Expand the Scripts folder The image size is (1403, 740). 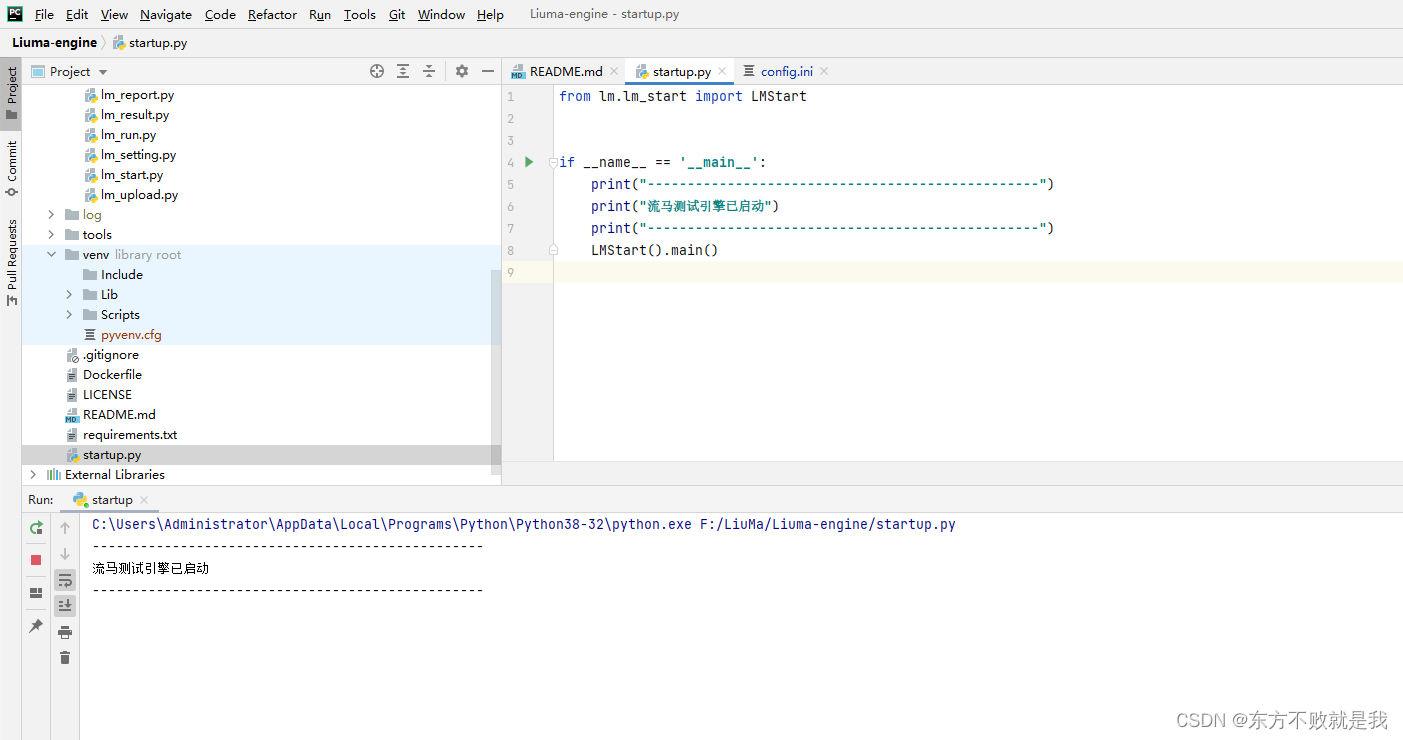[x=69, y=315]
